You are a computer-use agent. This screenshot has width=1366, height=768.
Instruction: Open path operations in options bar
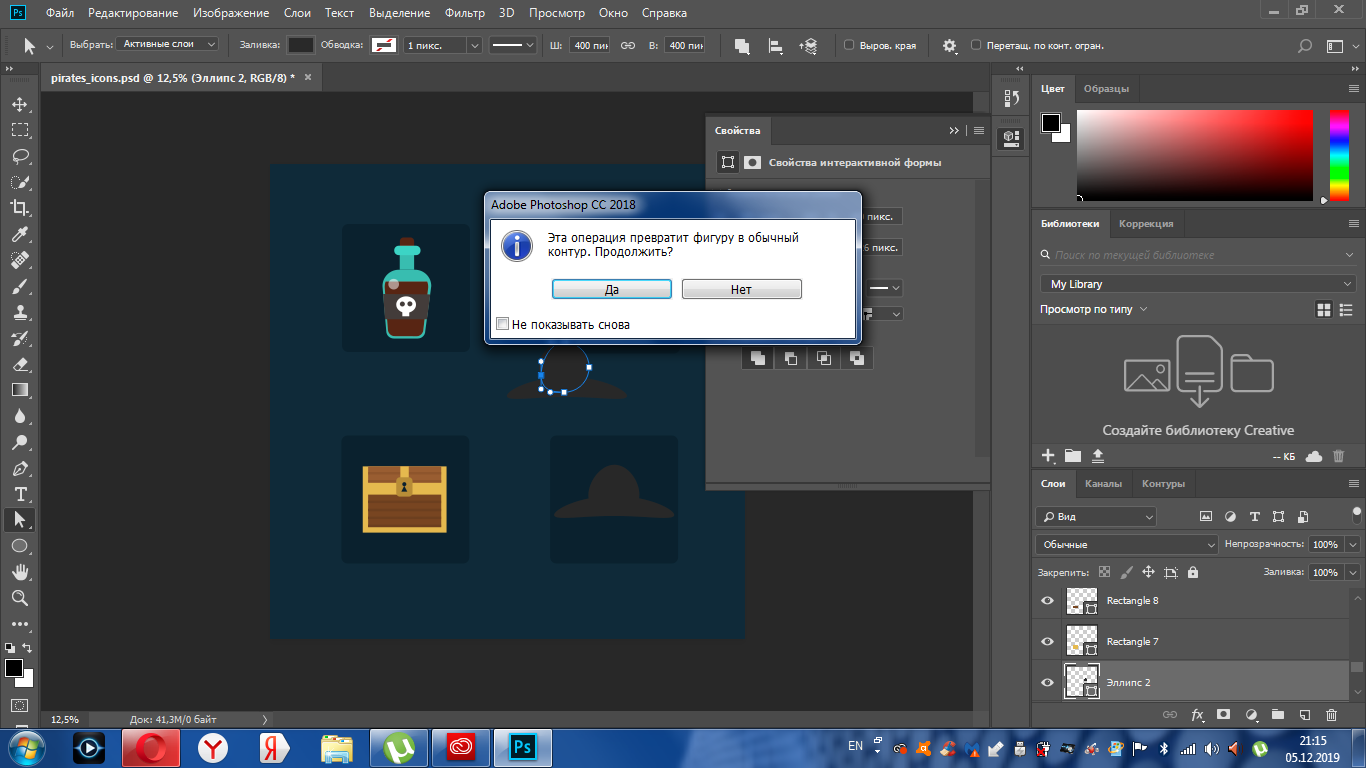(742, 46)
